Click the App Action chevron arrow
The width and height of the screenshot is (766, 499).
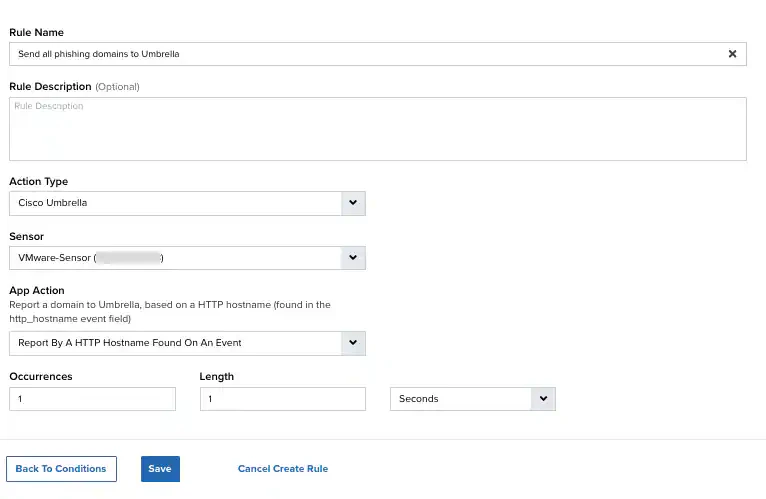(353, 343)
